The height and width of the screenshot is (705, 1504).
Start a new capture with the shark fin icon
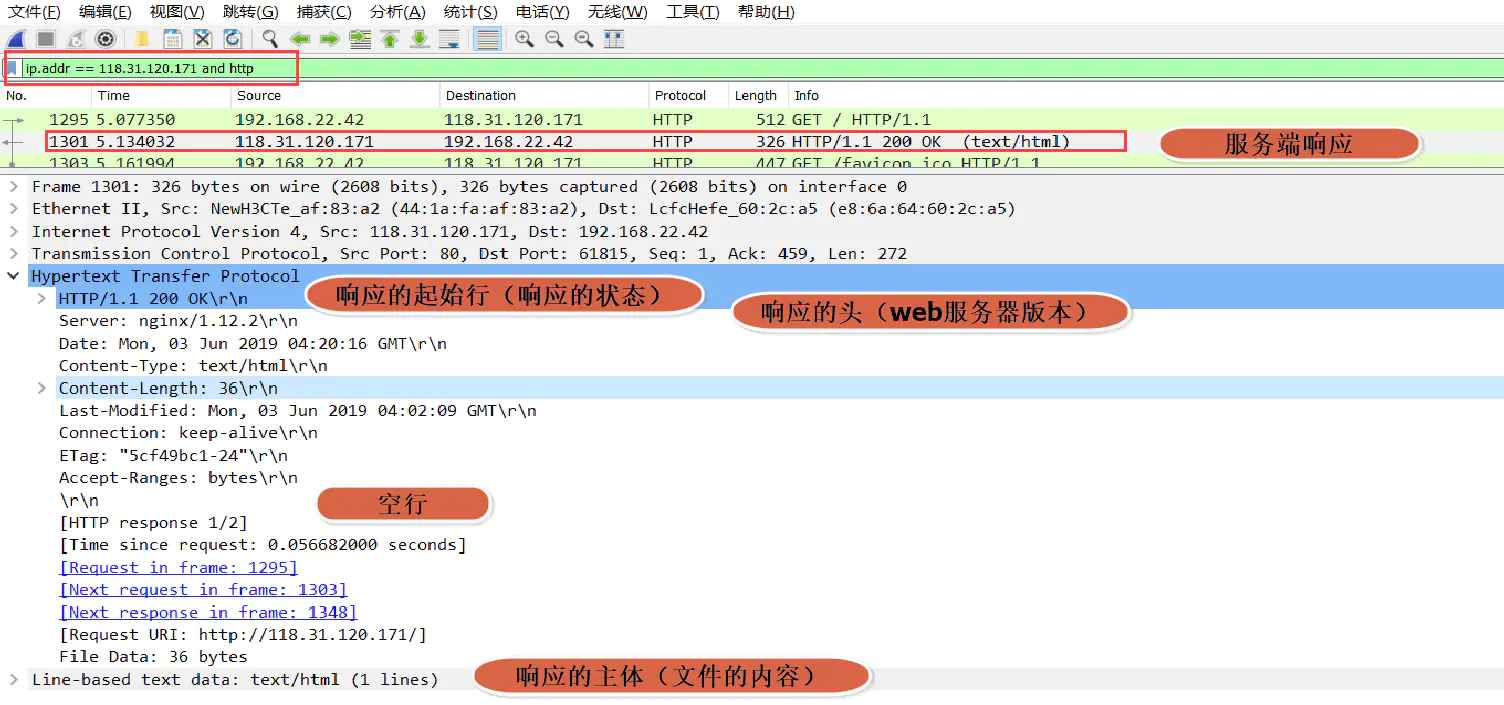(16, 39)
